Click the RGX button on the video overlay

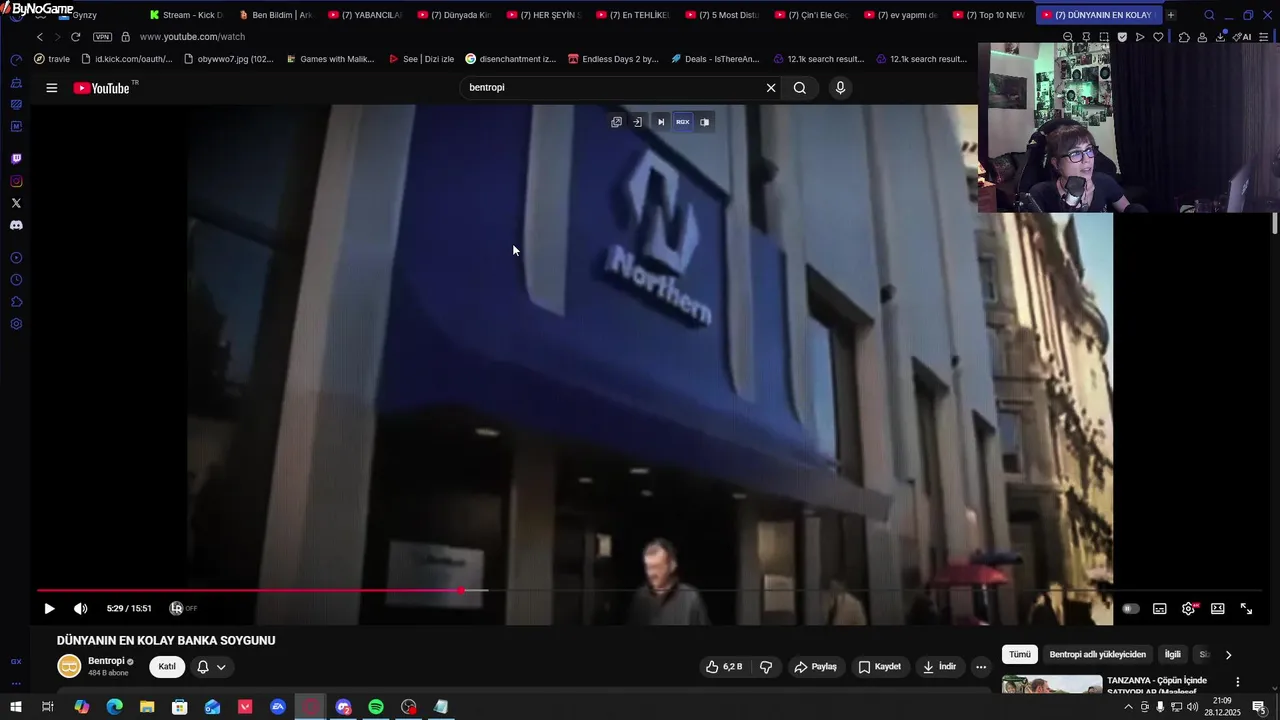[683, 122]
